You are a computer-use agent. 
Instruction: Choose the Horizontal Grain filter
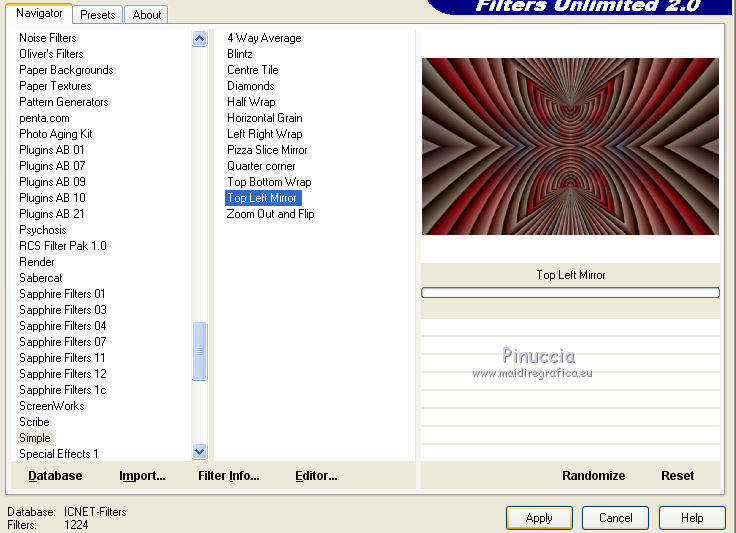[265, 118]
